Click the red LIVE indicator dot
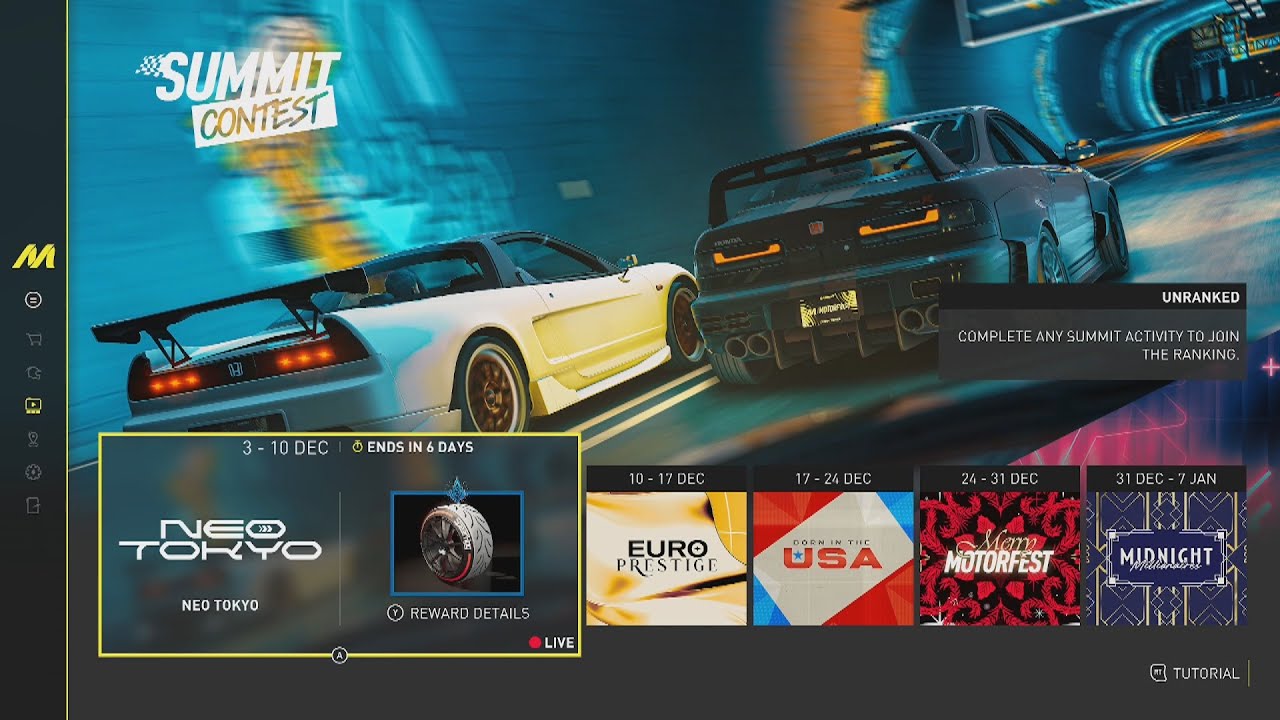The width and height of the screenshot is (1280, 720). click(x=534, y=643)
